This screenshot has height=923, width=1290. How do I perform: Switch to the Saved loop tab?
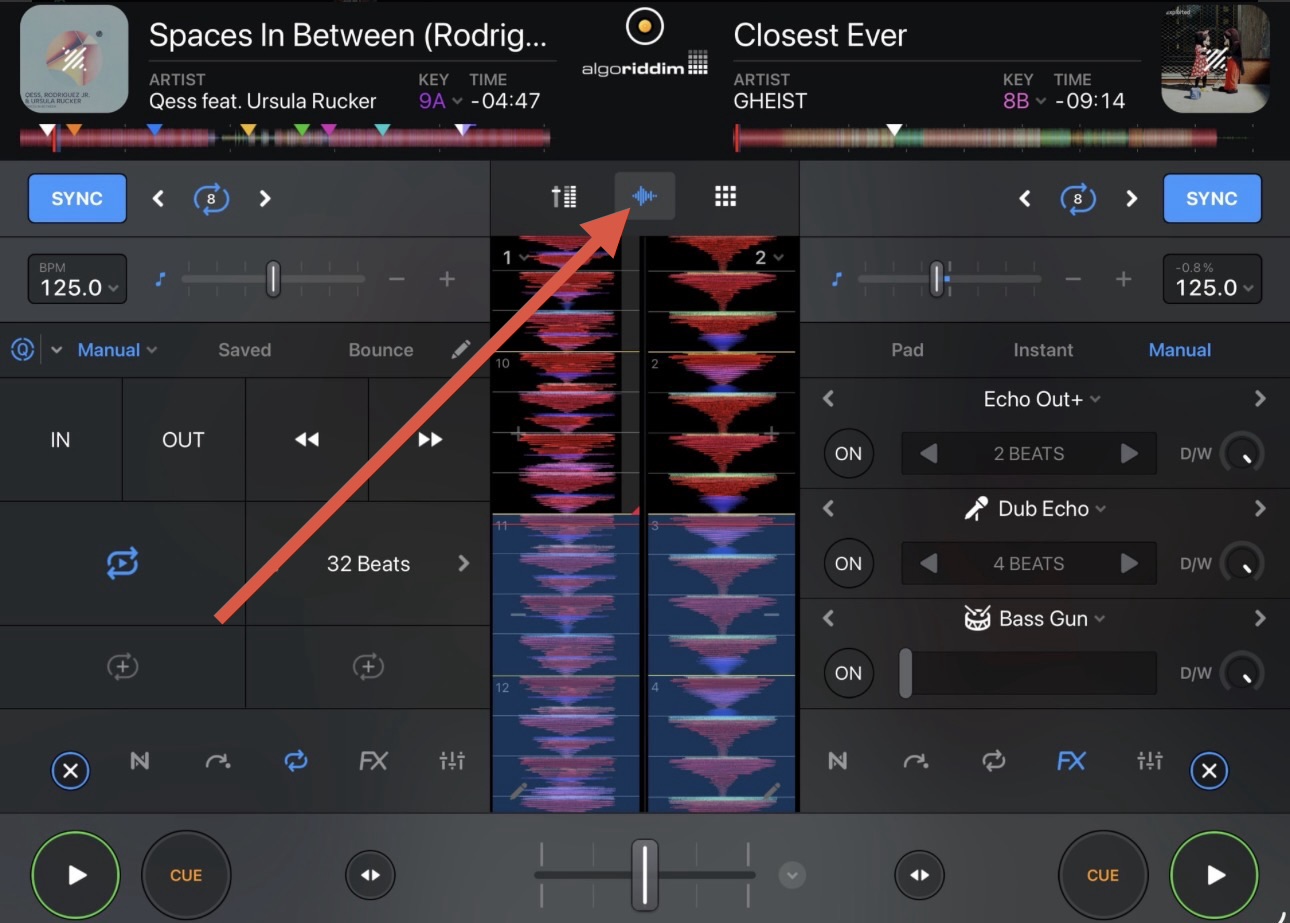point(244,350)
